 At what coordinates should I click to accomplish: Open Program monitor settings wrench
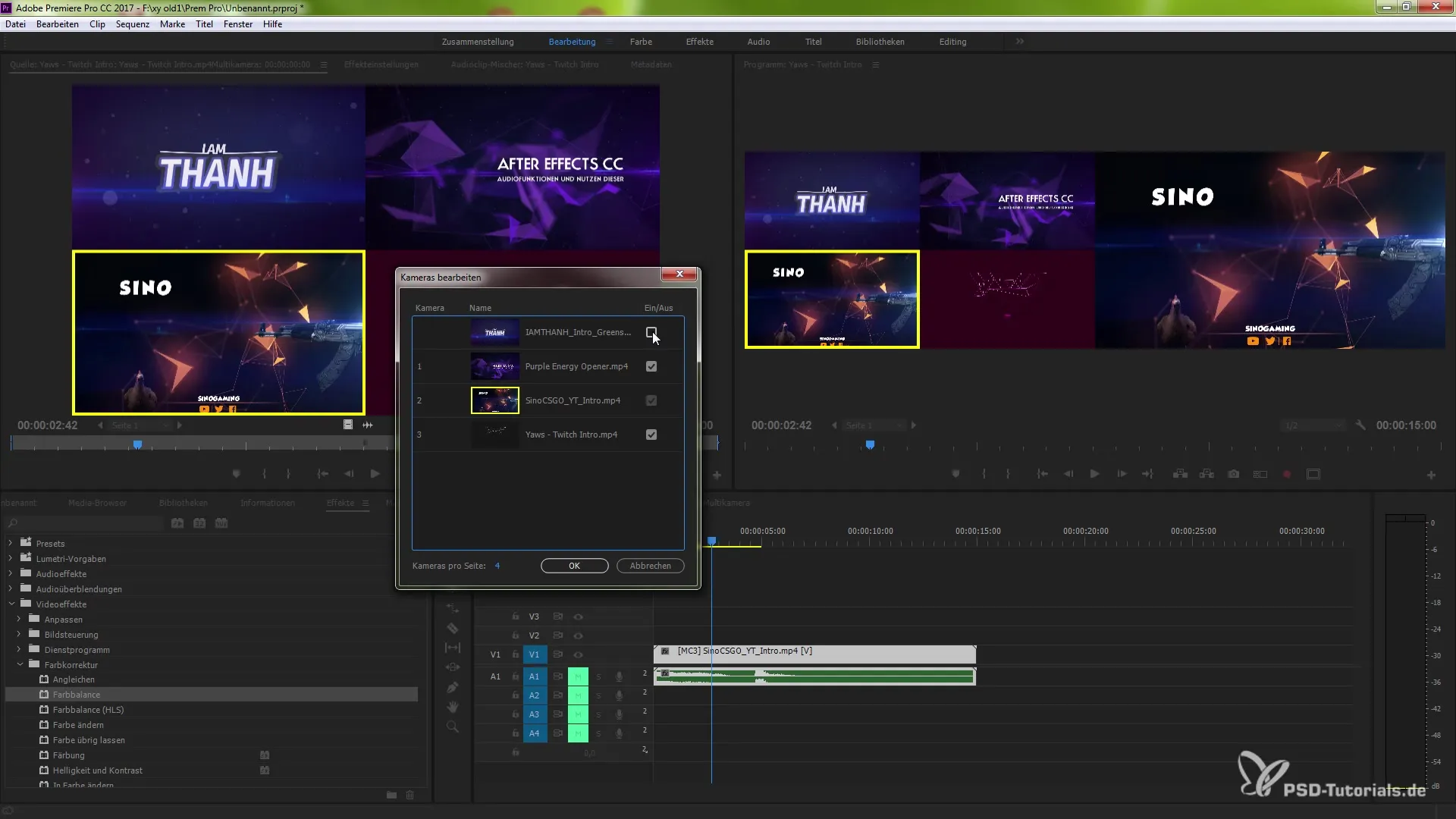click(1360, 425)
